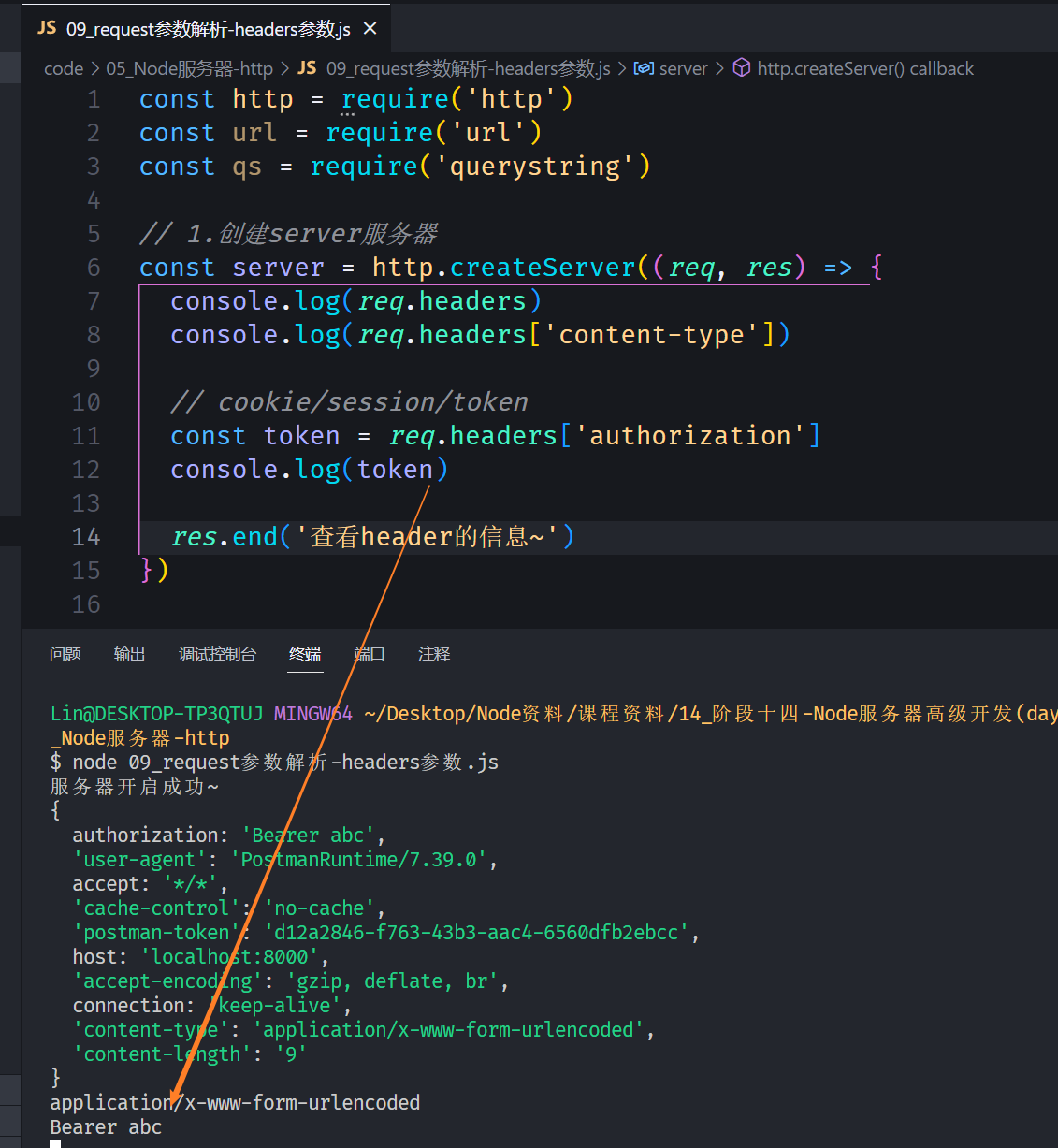
Task: Close the 09_request headers.js editor tab
Action: 370,29
